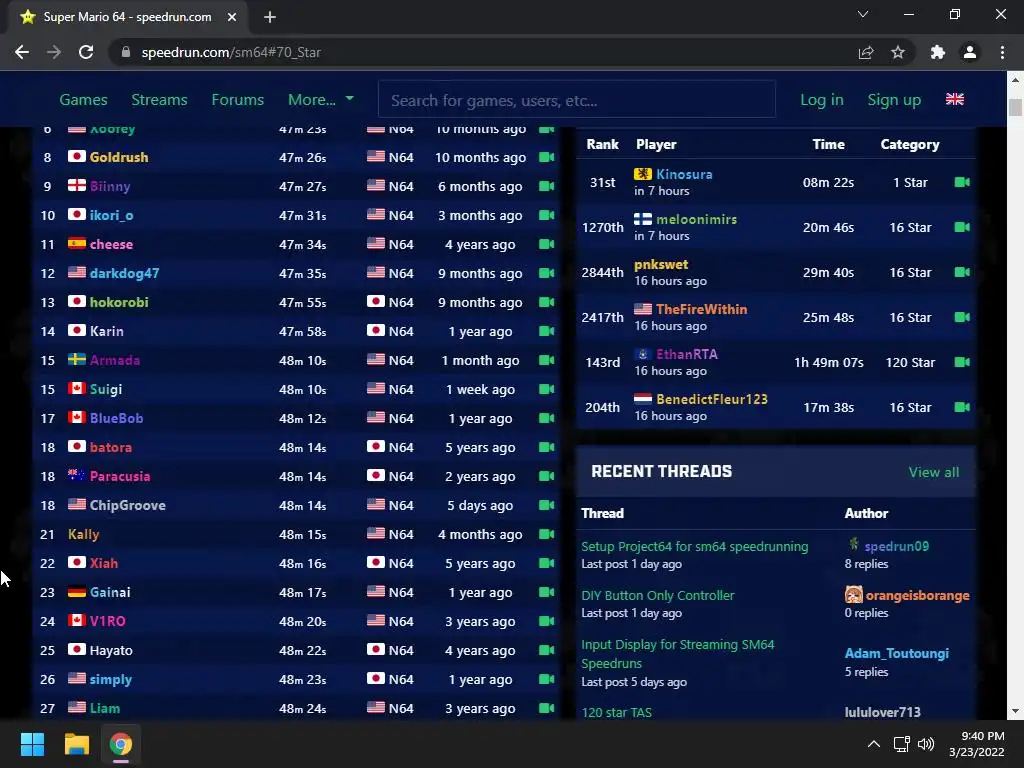The image size is (1024, 768).
Task: Click the share this page icon
Action: (866, 52)
